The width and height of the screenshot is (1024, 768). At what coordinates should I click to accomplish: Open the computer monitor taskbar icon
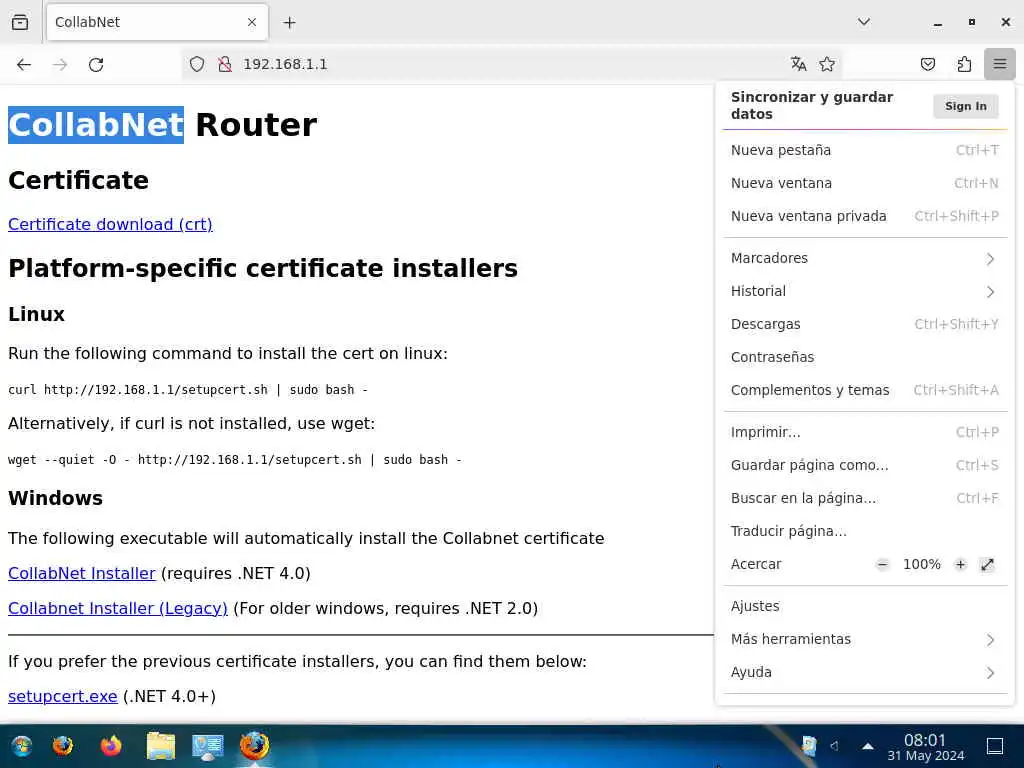point(208,746)
